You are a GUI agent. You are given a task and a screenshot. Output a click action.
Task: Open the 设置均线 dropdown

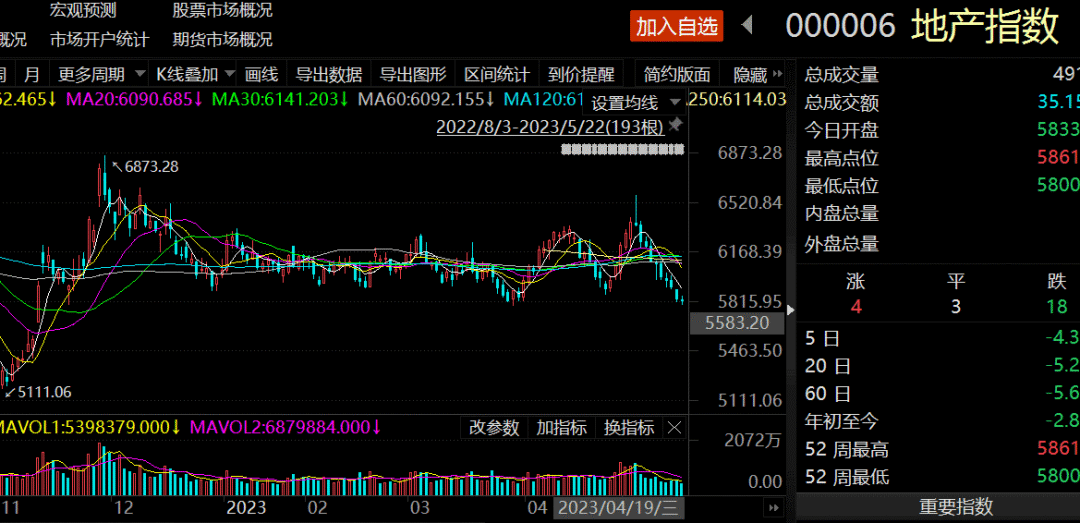tap(634, 102)
